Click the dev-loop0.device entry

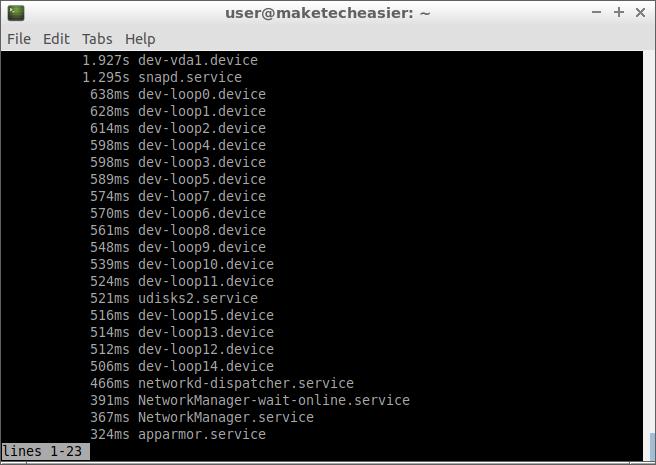(201, 94)
